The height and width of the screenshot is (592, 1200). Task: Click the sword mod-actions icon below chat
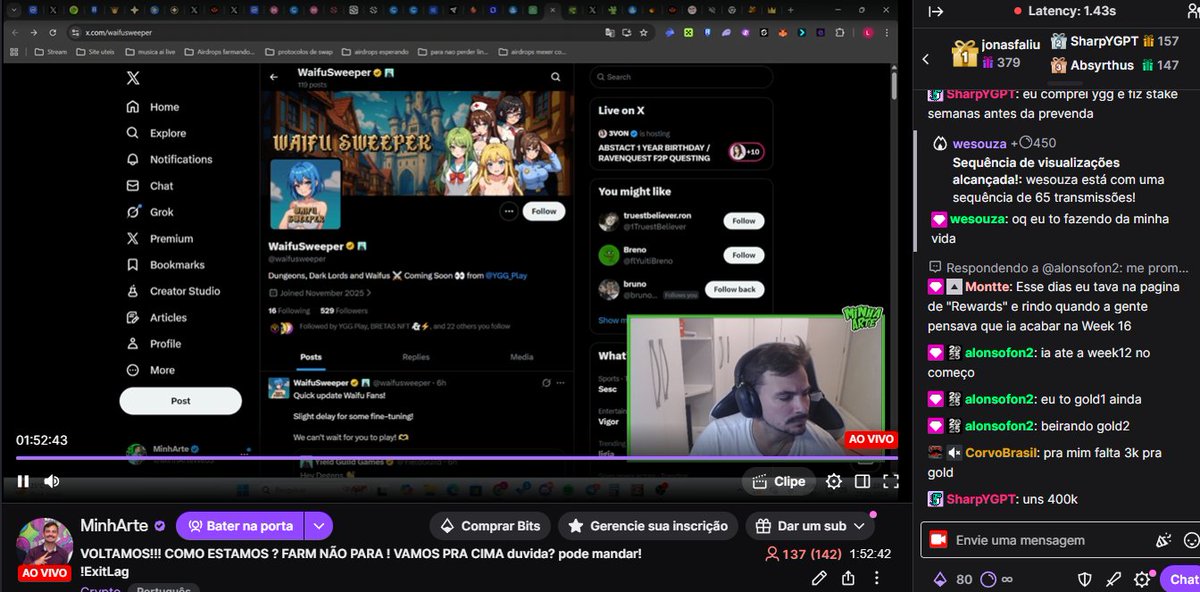coord(1113,579)
